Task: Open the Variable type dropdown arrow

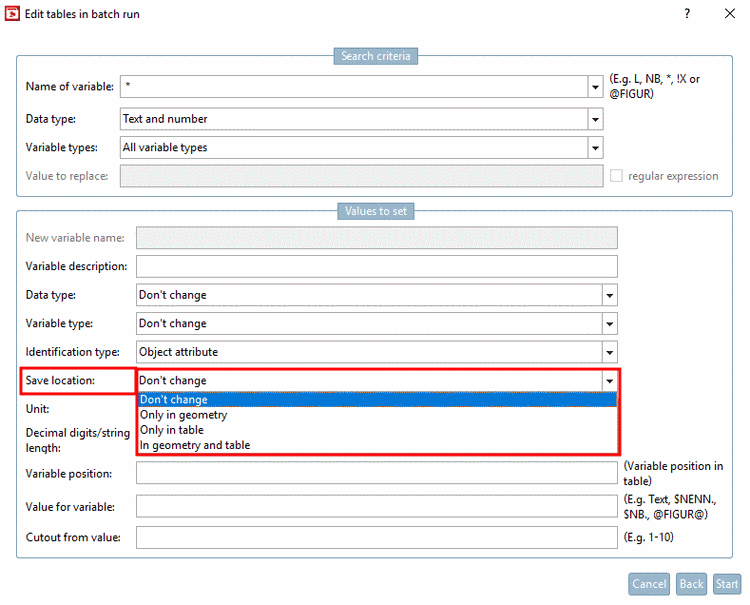Action: [609, 324]
